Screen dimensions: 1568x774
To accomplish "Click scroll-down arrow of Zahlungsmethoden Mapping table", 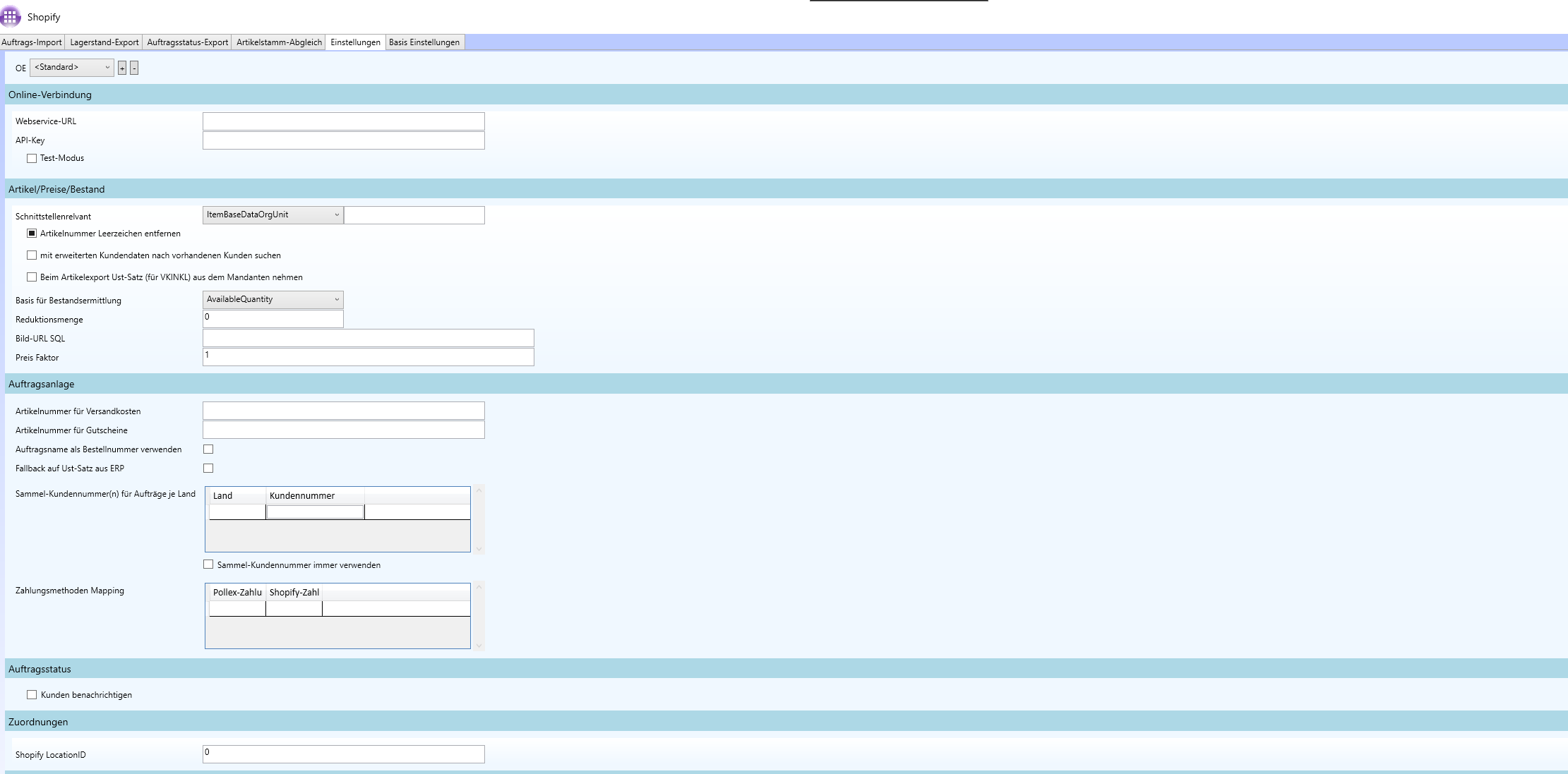I will pos(479,645).
